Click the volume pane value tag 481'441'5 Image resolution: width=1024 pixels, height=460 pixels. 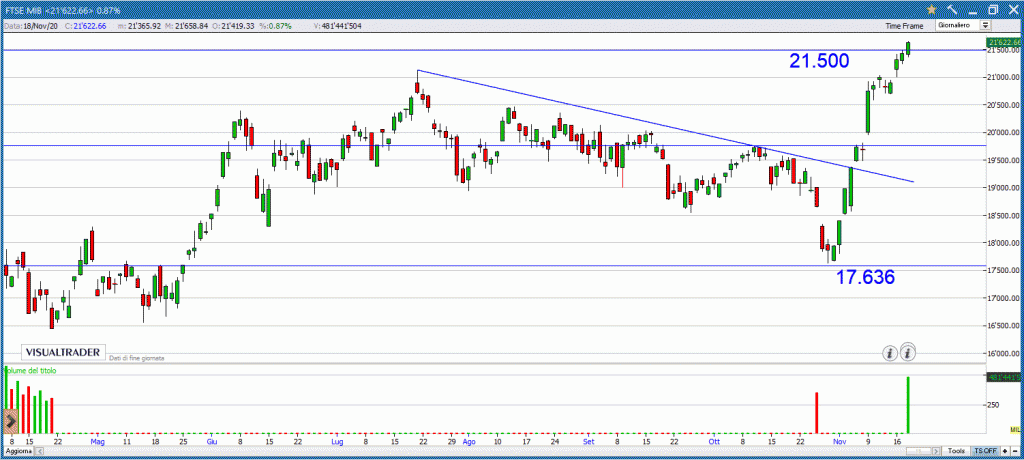click(x=1004, y=377)
